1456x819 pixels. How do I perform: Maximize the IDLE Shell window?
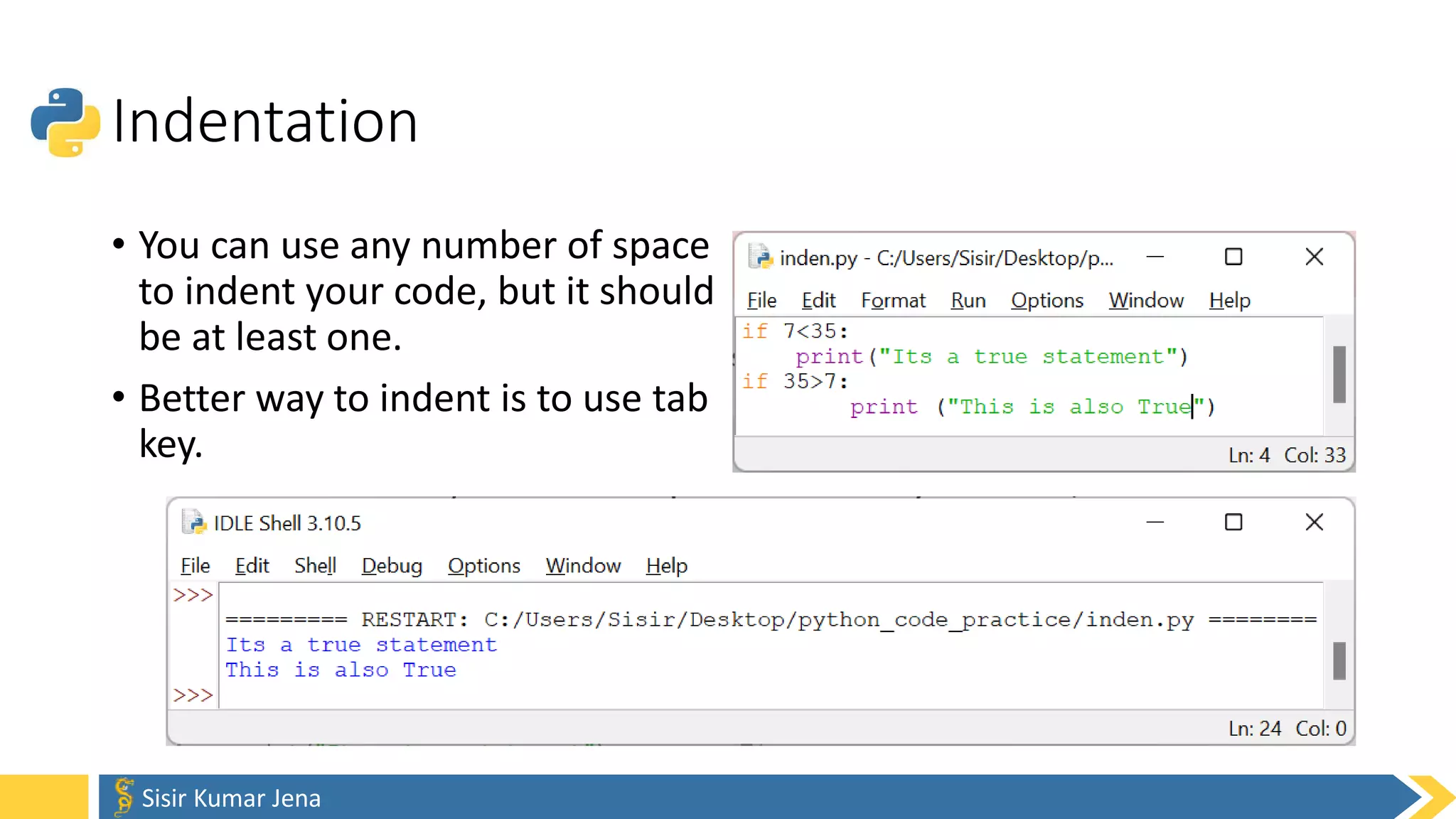click(x=1233, y=523)
